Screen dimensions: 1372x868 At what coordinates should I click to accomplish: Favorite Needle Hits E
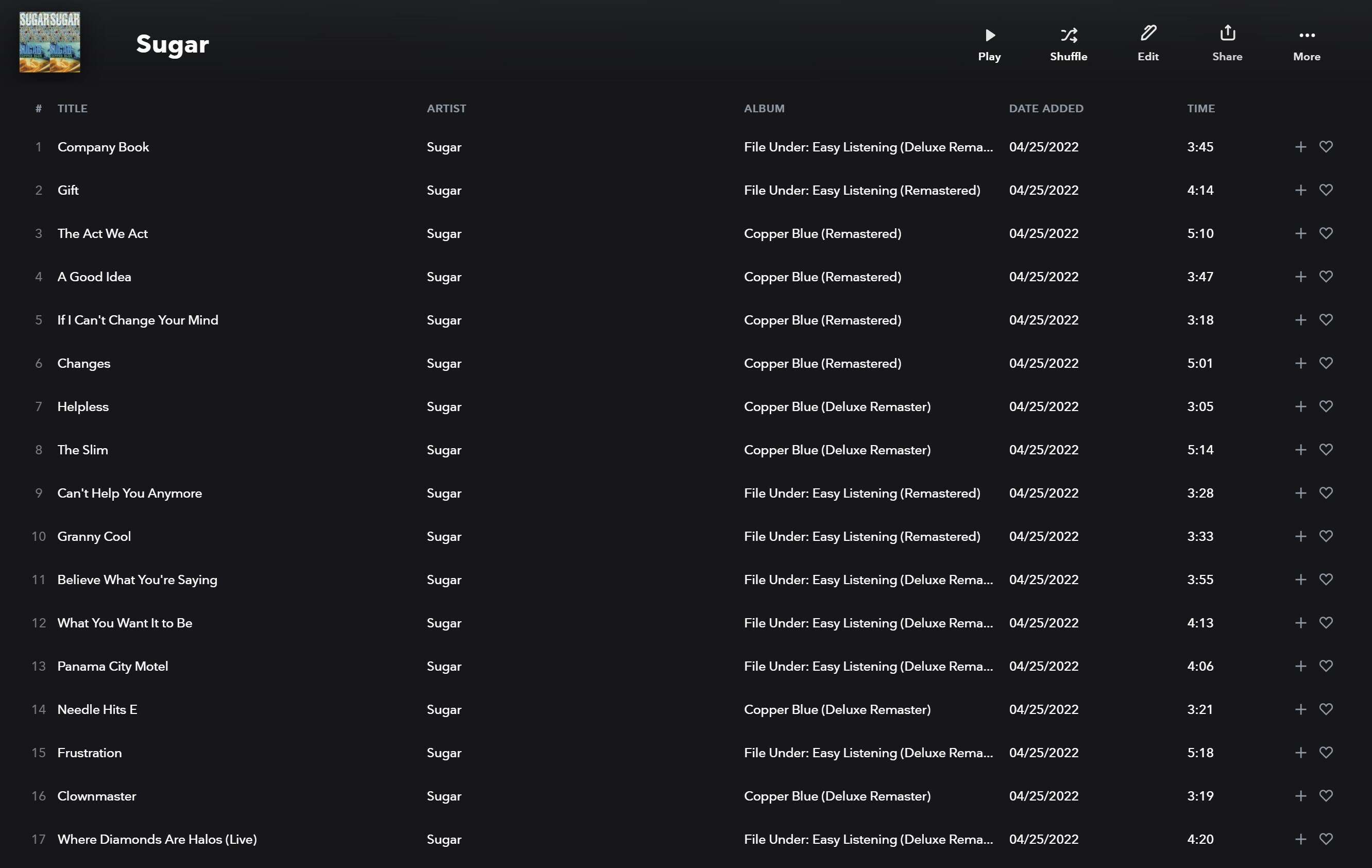(1326, 710)
